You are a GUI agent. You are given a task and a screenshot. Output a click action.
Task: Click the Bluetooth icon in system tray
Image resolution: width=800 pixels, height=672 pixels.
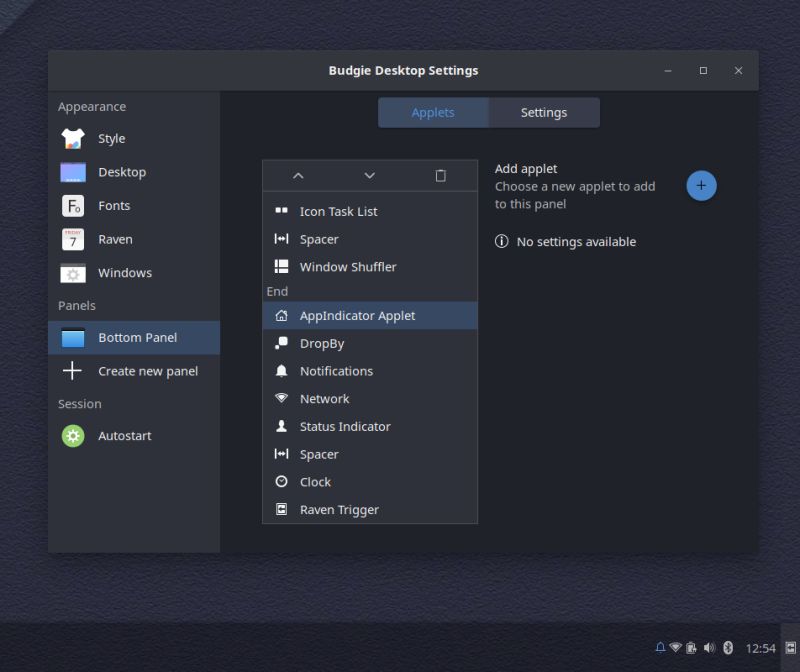pyautogui.click(x=727, y=647)
